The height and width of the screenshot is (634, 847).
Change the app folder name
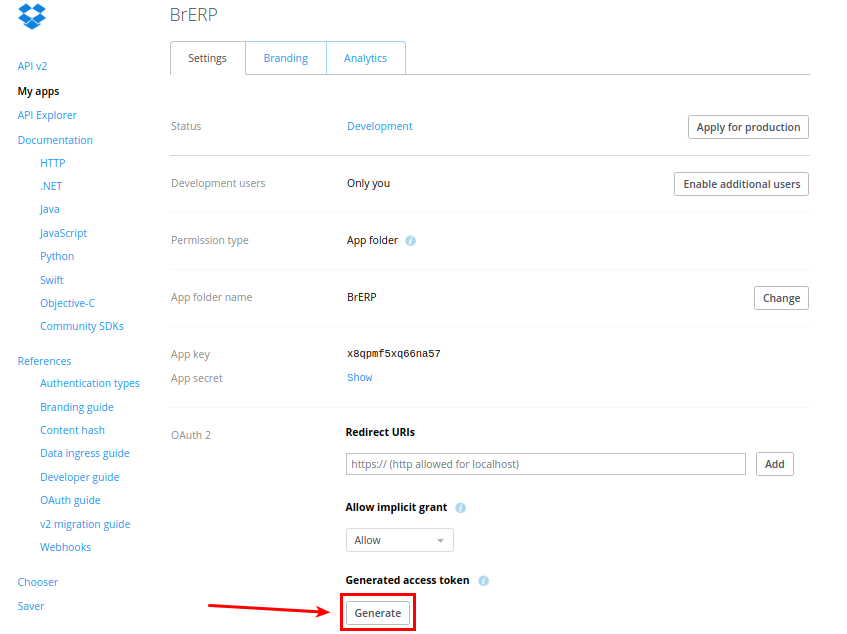(781, 298)
